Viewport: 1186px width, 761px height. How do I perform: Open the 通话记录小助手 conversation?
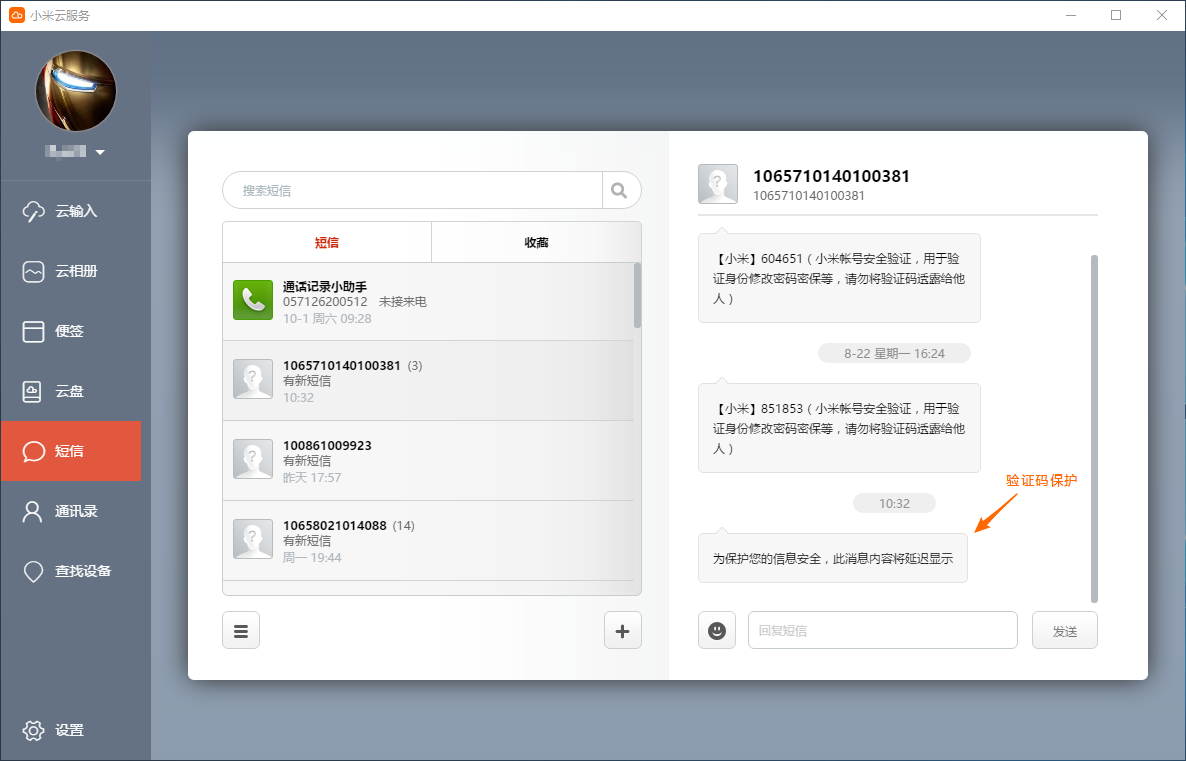(428, 301)
